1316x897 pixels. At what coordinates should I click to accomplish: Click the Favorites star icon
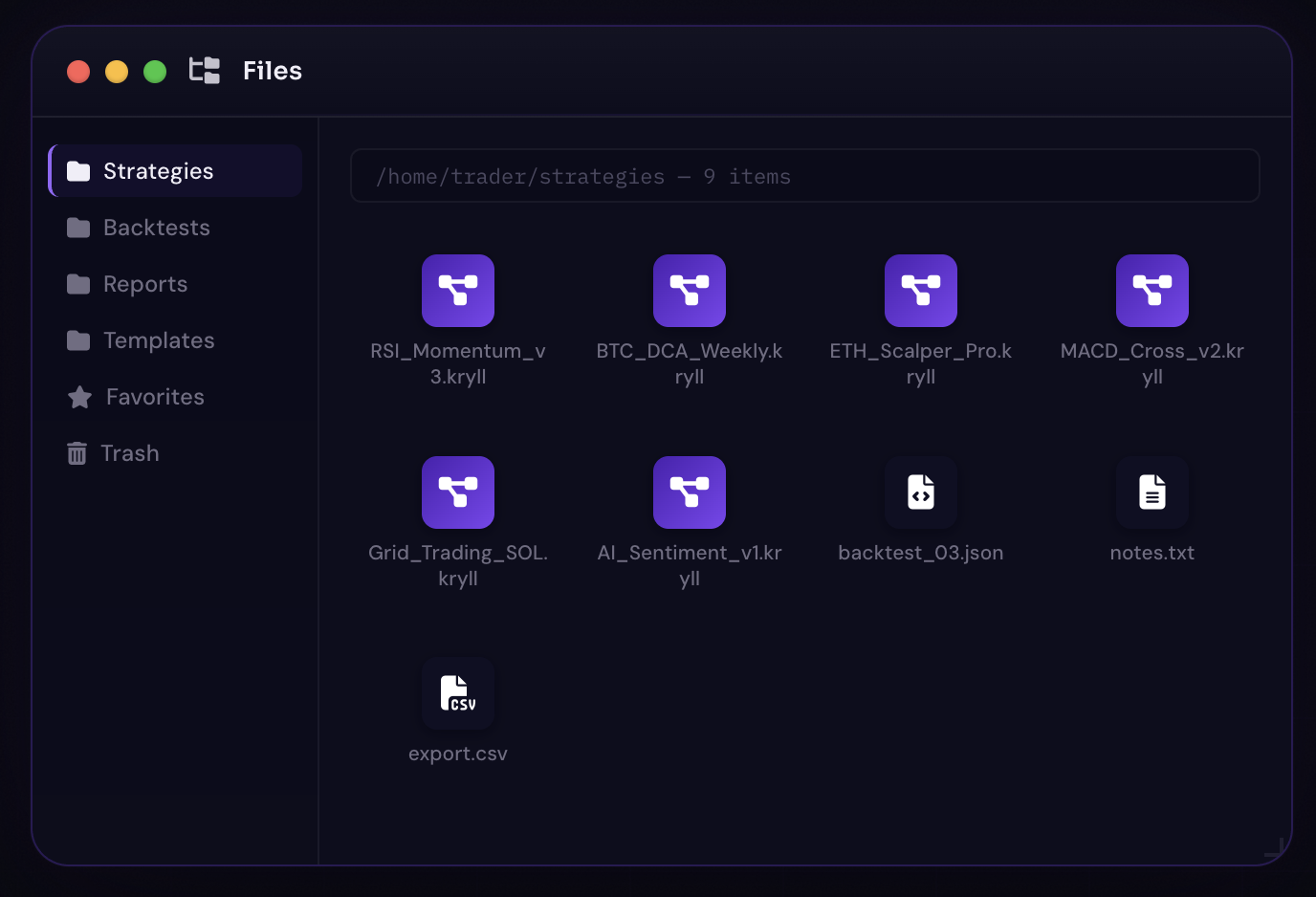[x=77, y=396]
